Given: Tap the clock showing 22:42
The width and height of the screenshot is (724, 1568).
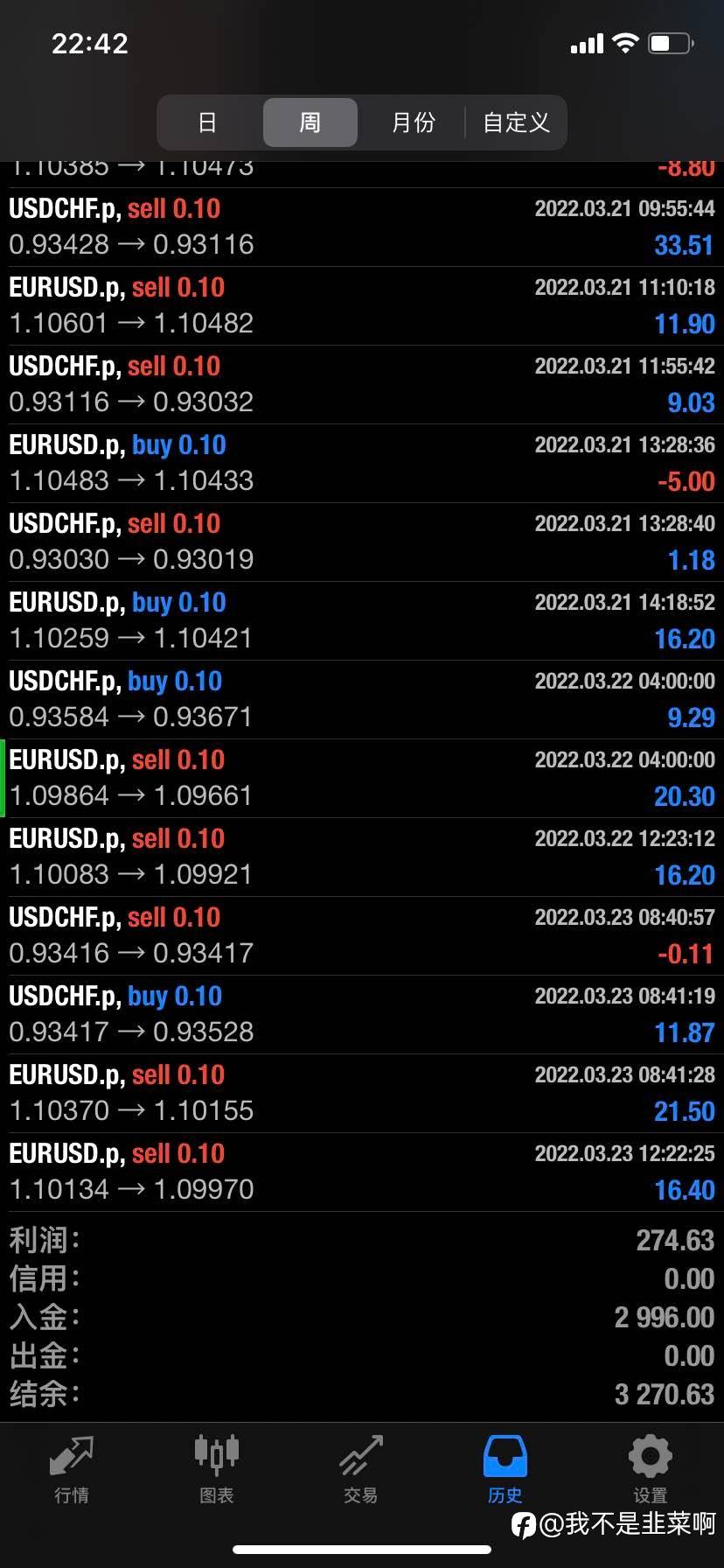Looking at the screenshot, I should 90,43.
